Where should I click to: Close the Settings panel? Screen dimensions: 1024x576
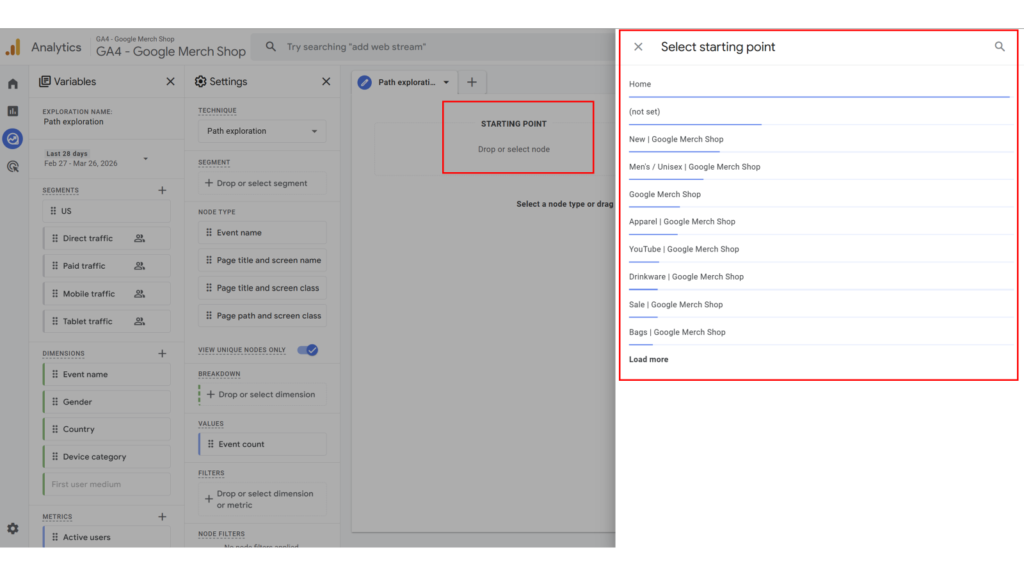pyautogui.click(x=326, y=82)
